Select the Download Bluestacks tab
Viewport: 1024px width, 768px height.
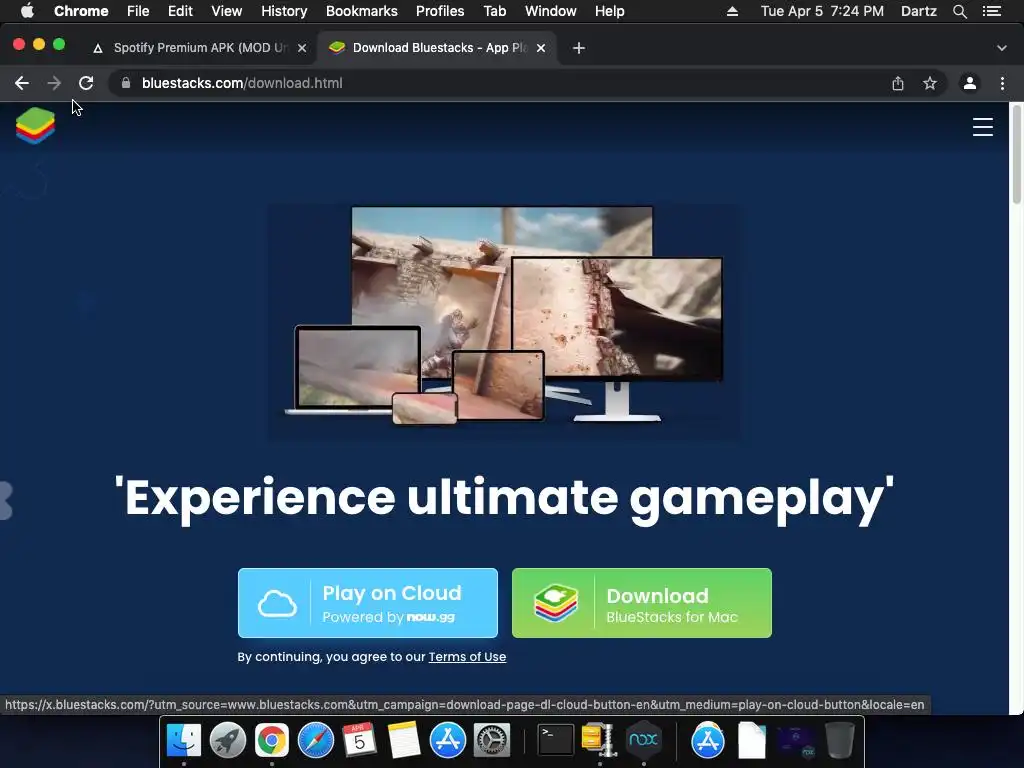point(436,48)
